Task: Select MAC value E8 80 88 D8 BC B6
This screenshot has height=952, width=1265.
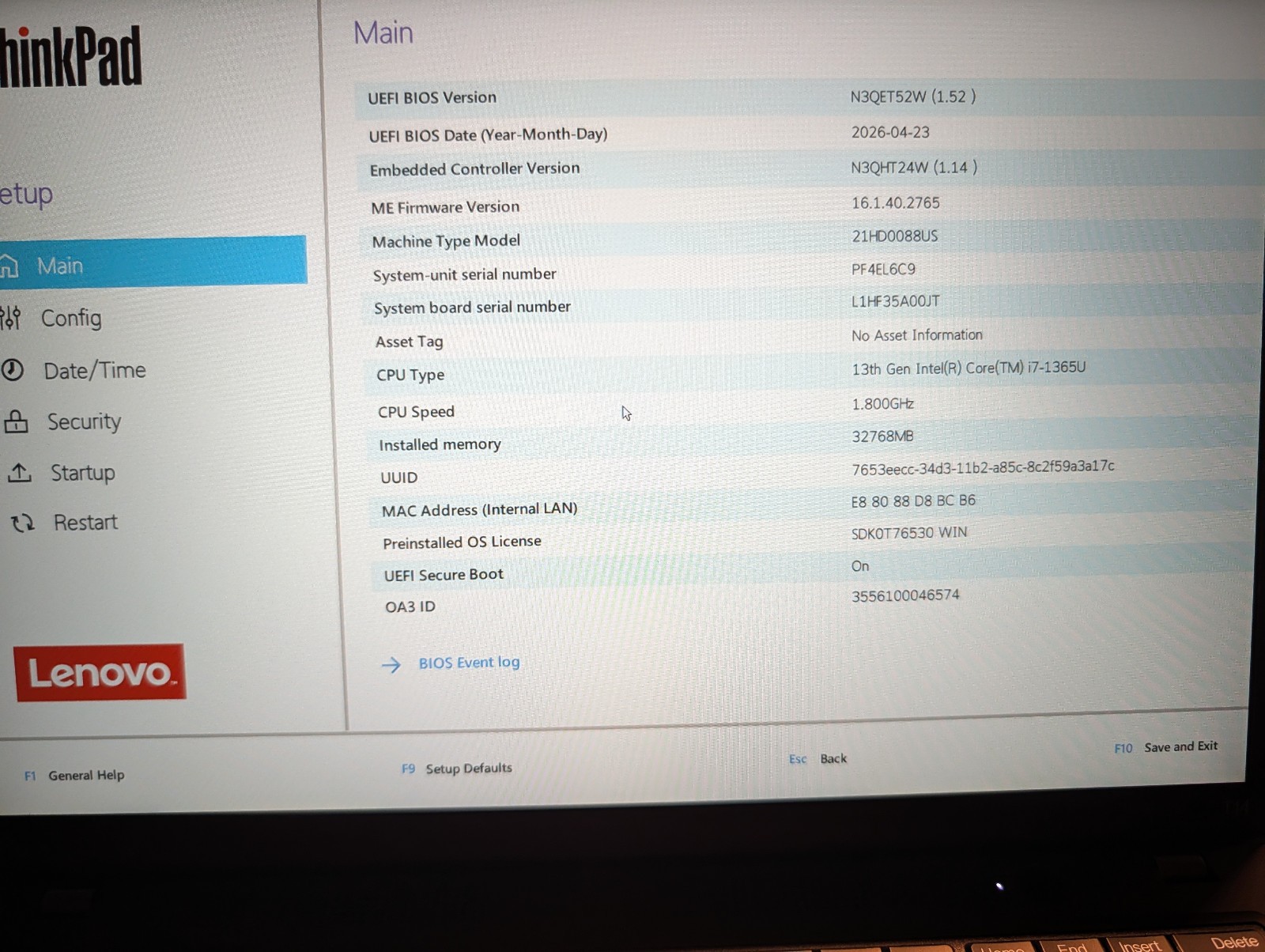Action: pyautogui.click(x=913, y=501)
